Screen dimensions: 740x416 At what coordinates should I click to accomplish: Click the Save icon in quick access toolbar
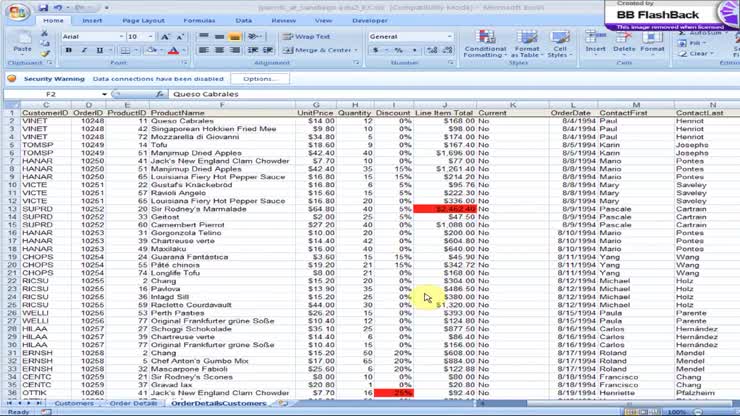pos(43,7)
